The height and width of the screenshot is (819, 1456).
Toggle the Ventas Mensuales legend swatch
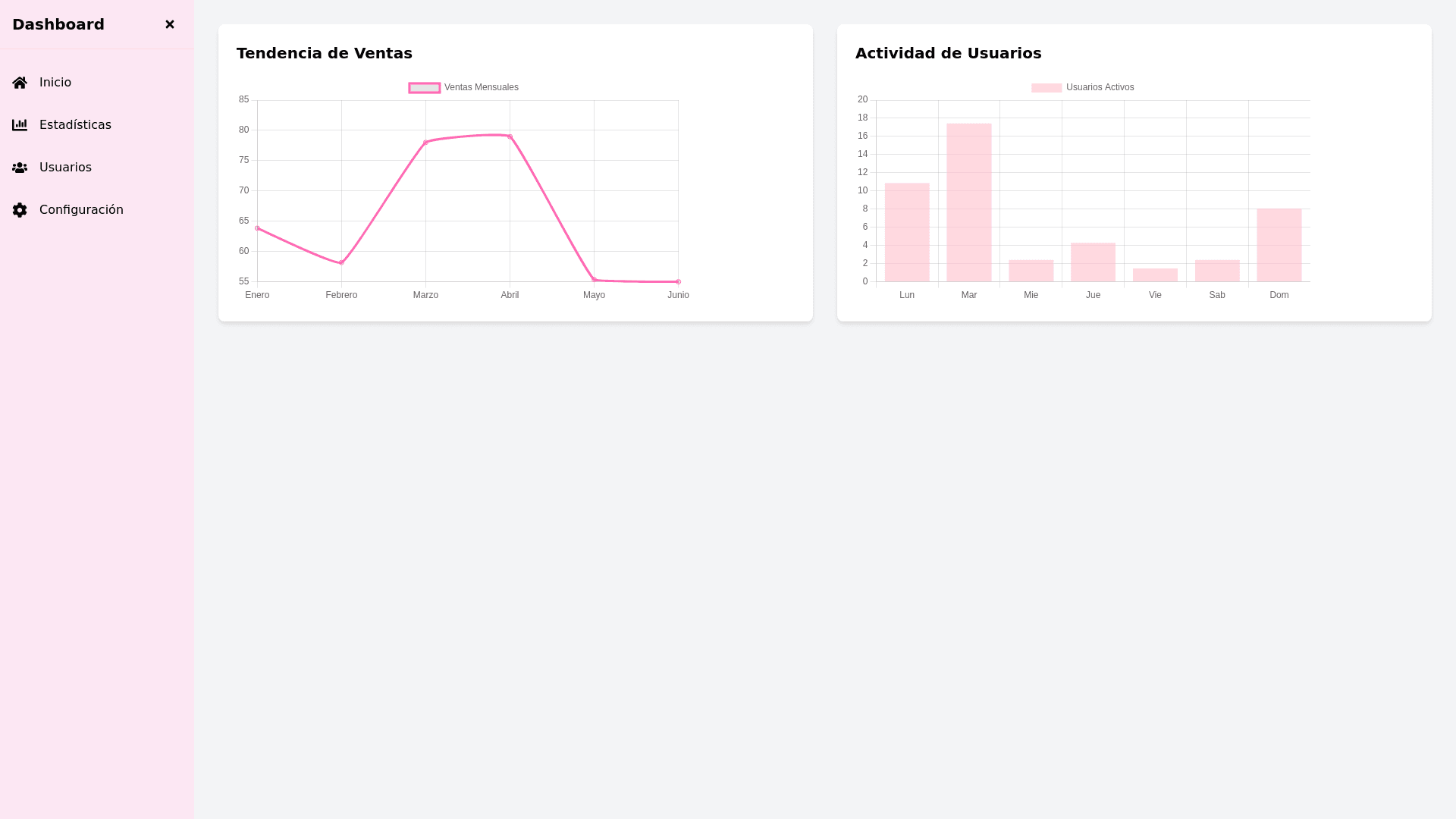pyautogui.click(x=424, y=88)
